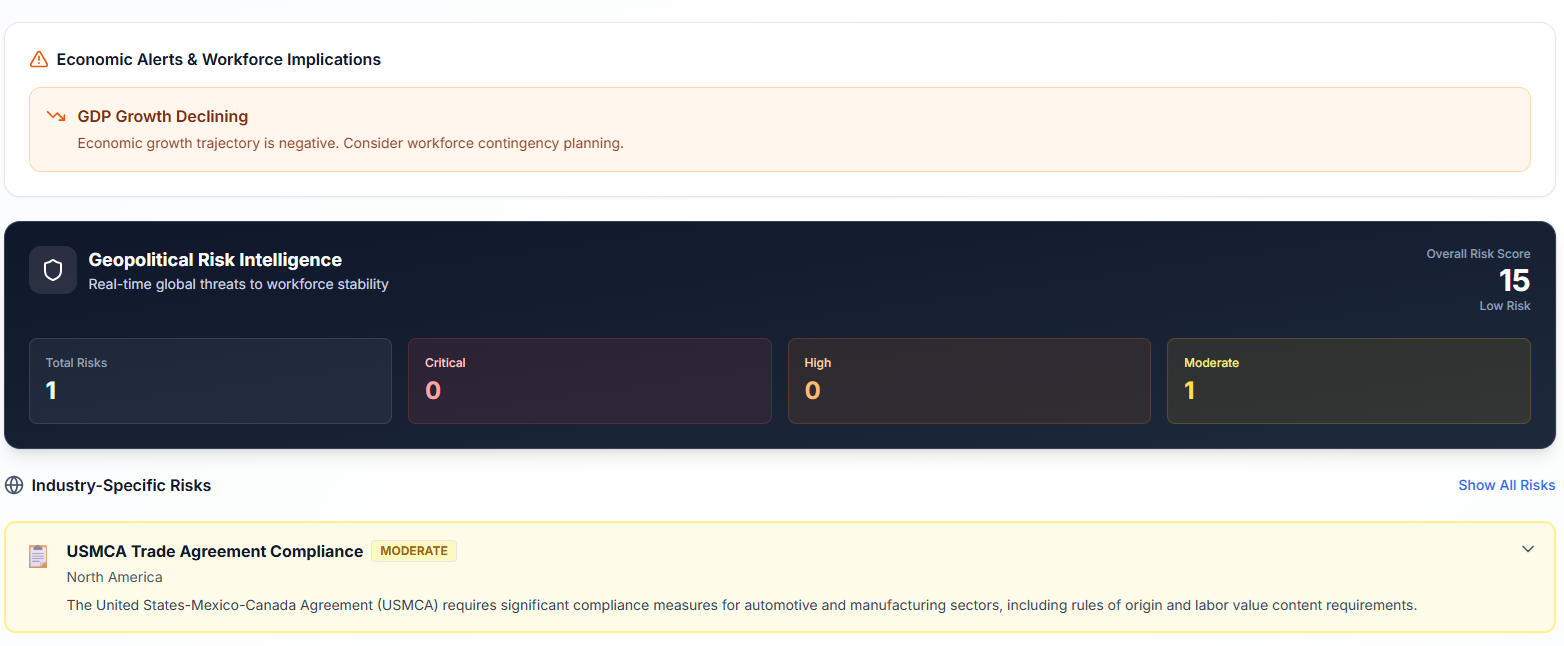1564x646 pixels.
Task: Click the shield icon for Geopolitical Risk Intelligence
Action: pos(53,270)
